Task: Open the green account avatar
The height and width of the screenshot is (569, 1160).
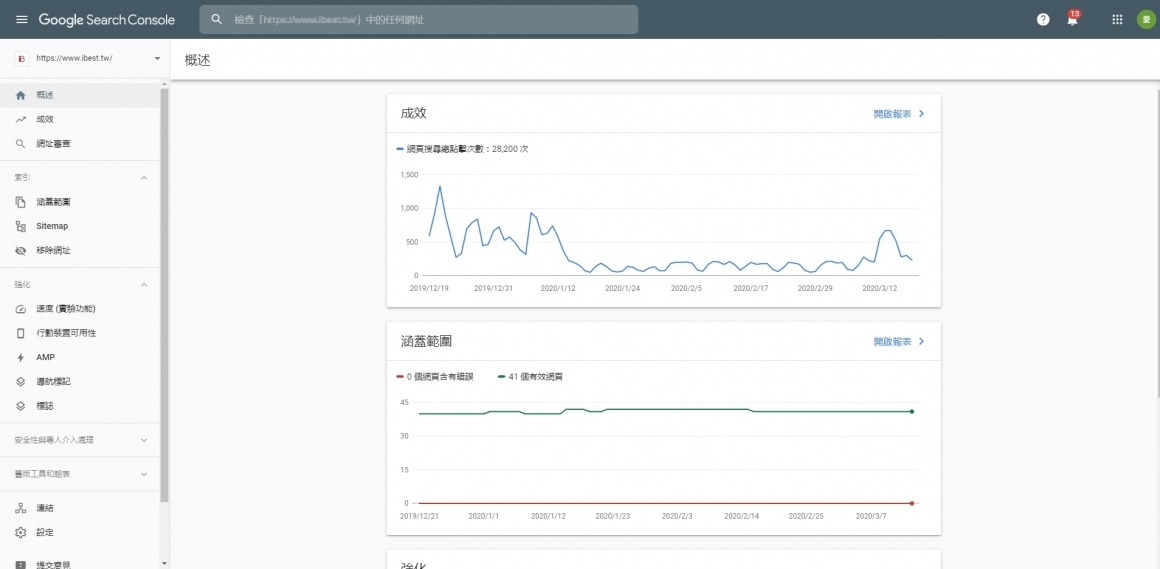Action: coord(1146,19)
